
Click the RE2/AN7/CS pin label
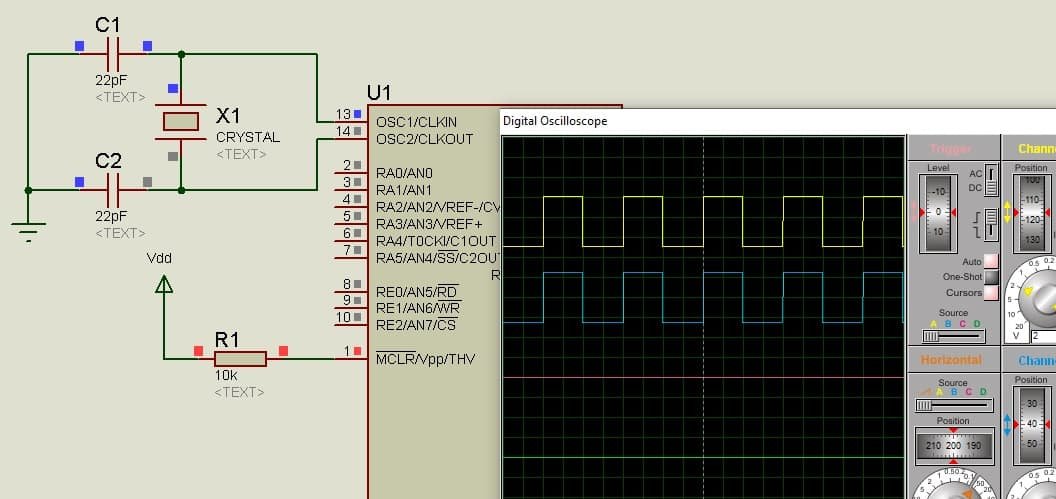[416, 326]
